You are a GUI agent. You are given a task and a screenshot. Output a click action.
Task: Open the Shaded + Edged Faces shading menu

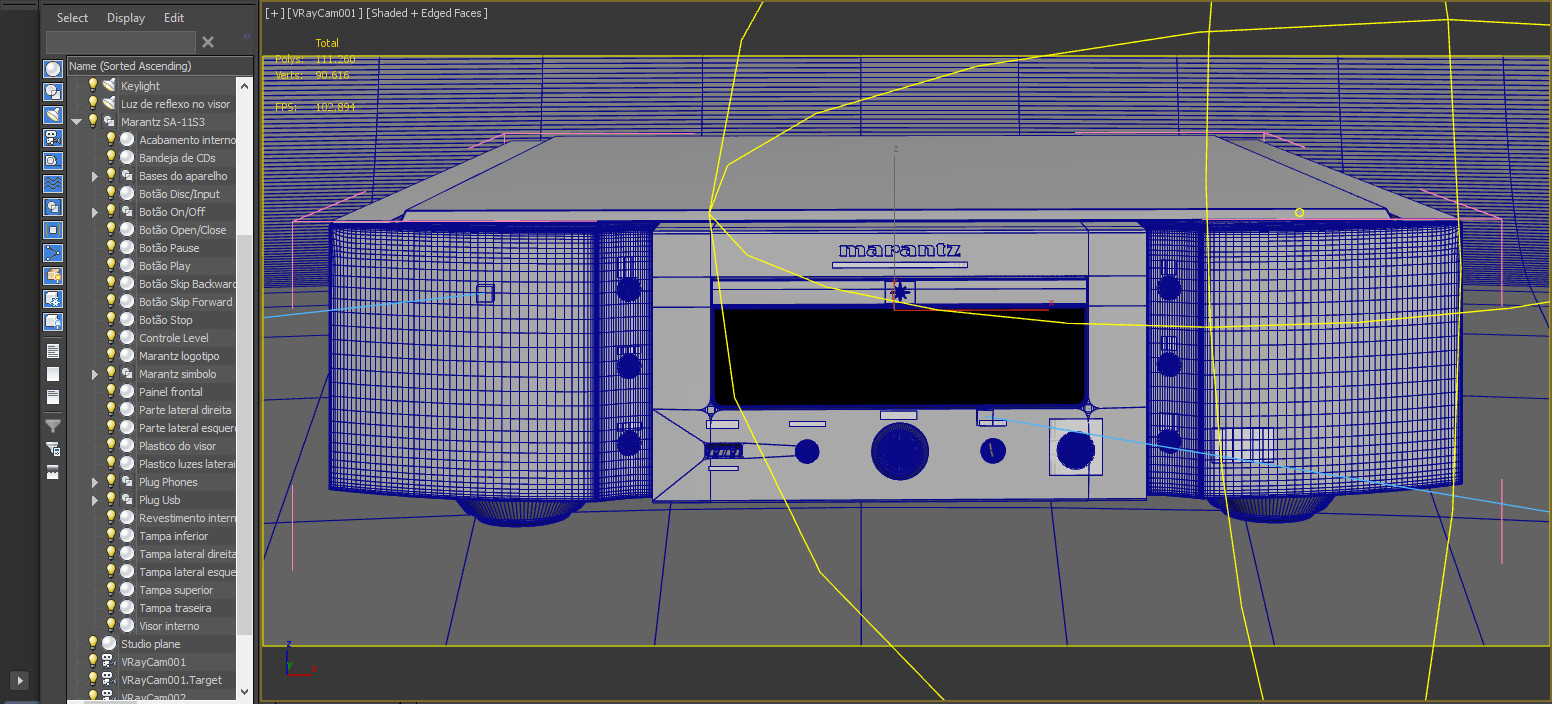point(427,13)
